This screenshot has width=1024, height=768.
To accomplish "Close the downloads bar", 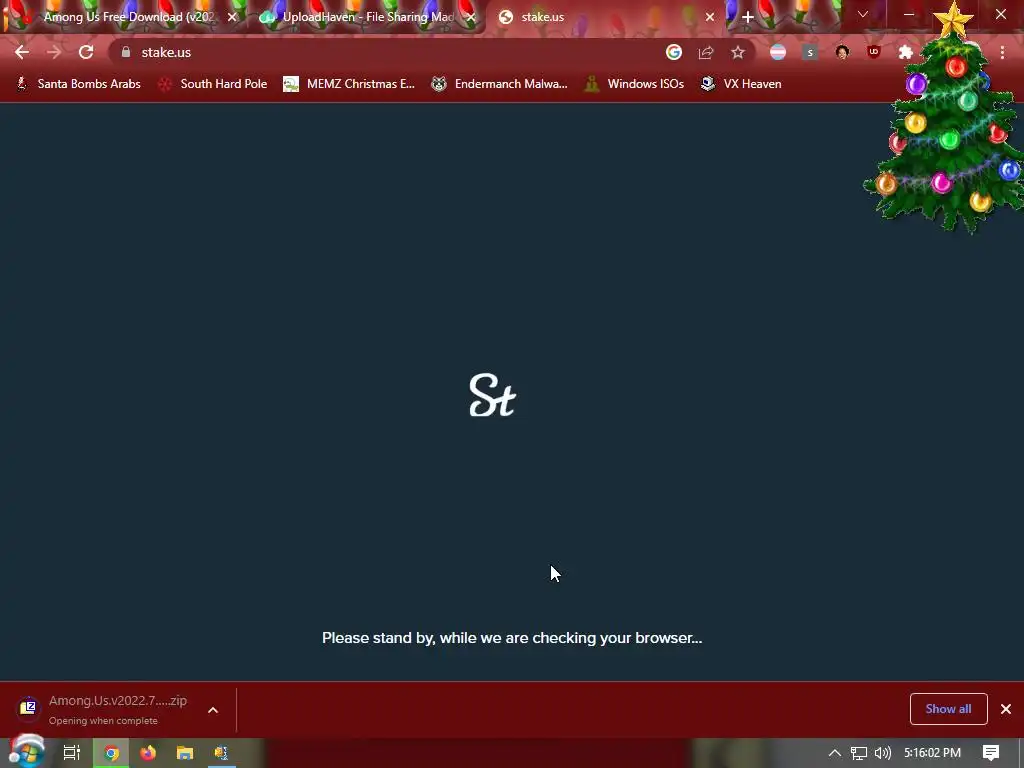I will 1006,709.
